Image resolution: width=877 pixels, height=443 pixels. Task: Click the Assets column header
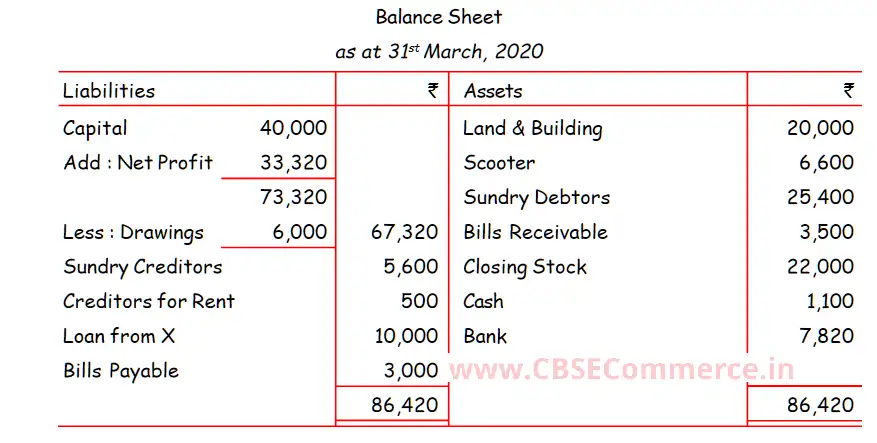493,91
